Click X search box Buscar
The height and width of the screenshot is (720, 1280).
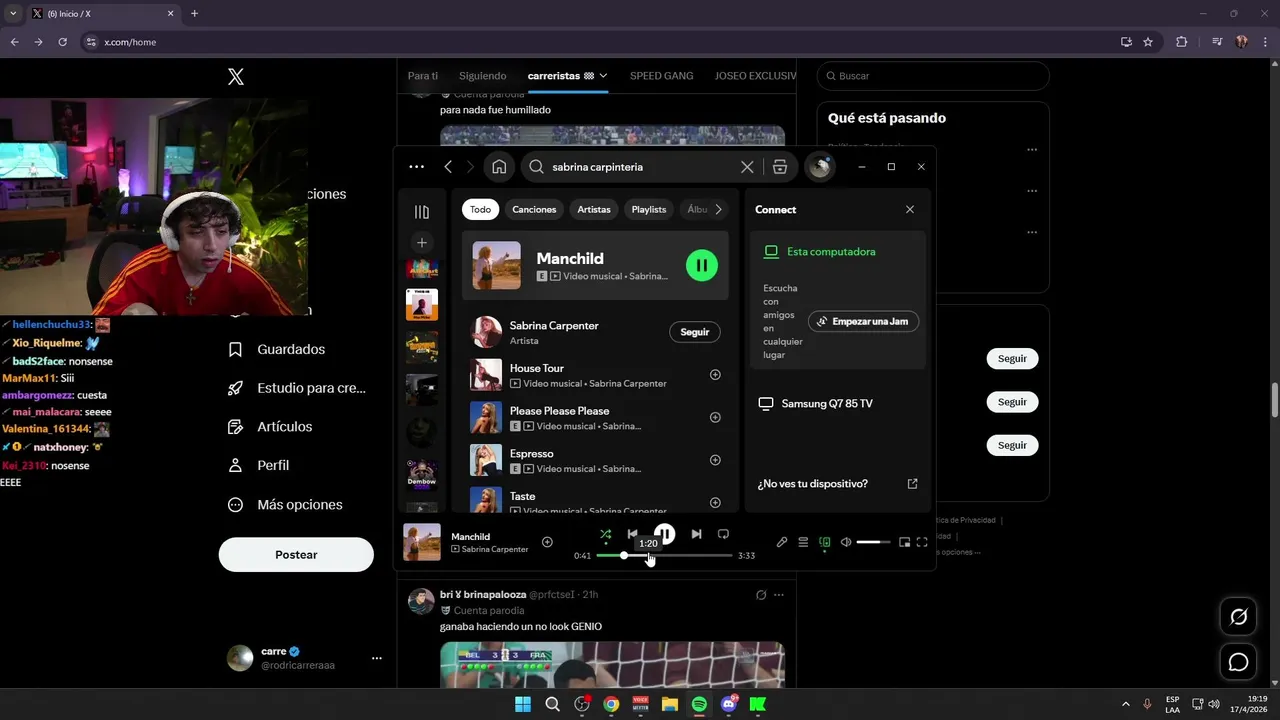coord(933,76)
